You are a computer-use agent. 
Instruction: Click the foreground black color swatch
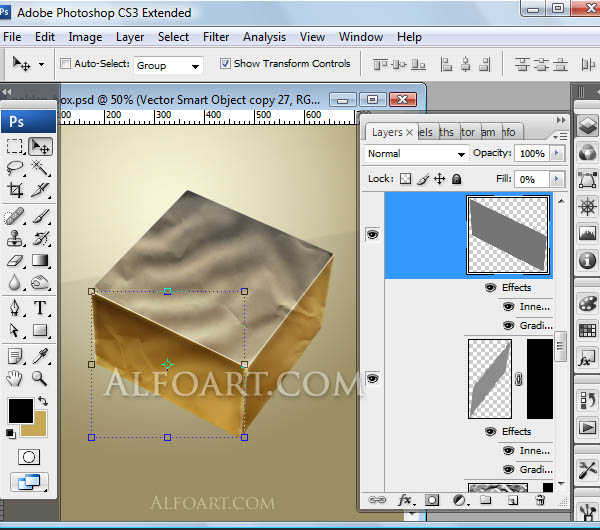21,411
